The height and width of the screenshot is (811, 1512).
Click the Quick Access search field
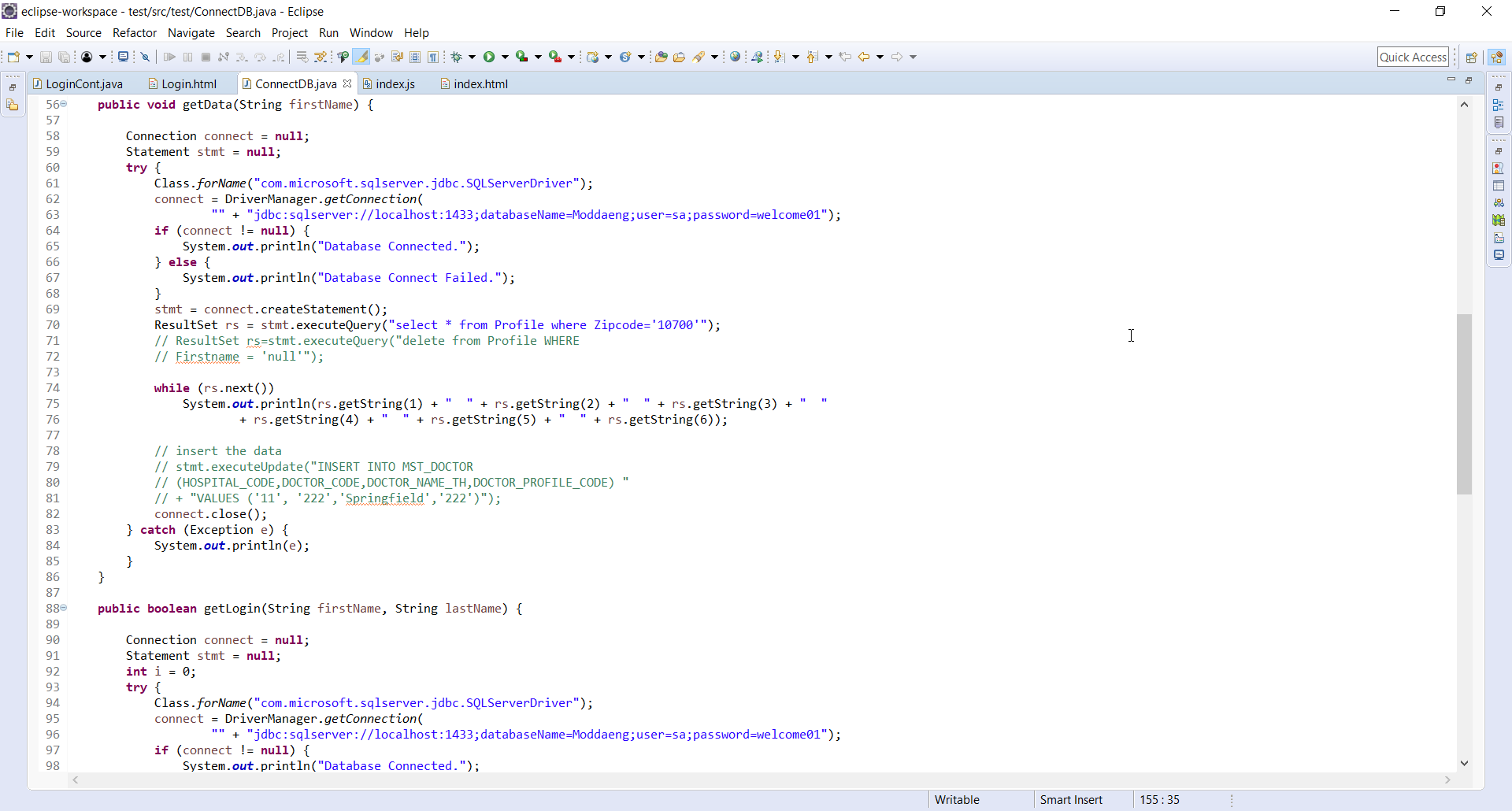1413,57
